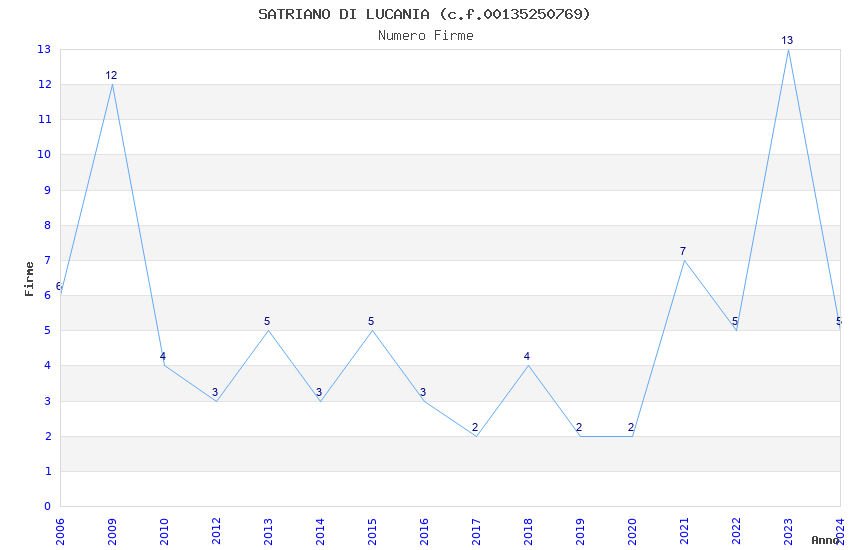Select y-axis tick label 6
Viewport: 850px width, 550px height.
click(x=48, y=295)
